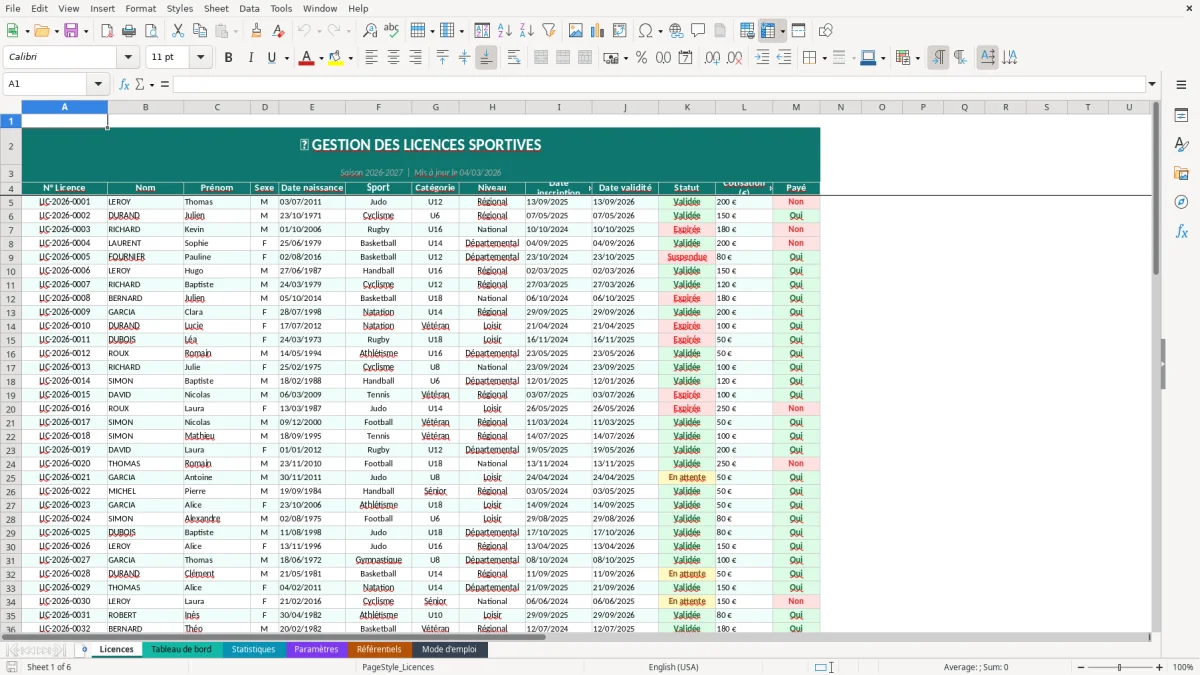Expand font color dropdown arrow
Viewport: 1200px width, 675px height.
pos(319,58)
